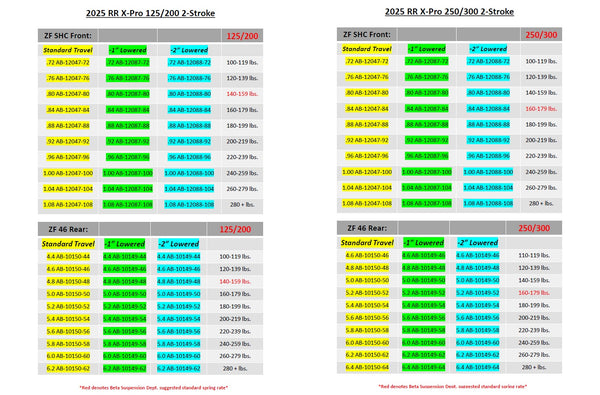Click the '2025 RR X-Pro 250/300 2-Stroke' title
This screenshot has height=395, width=600.
click(449, 11)
